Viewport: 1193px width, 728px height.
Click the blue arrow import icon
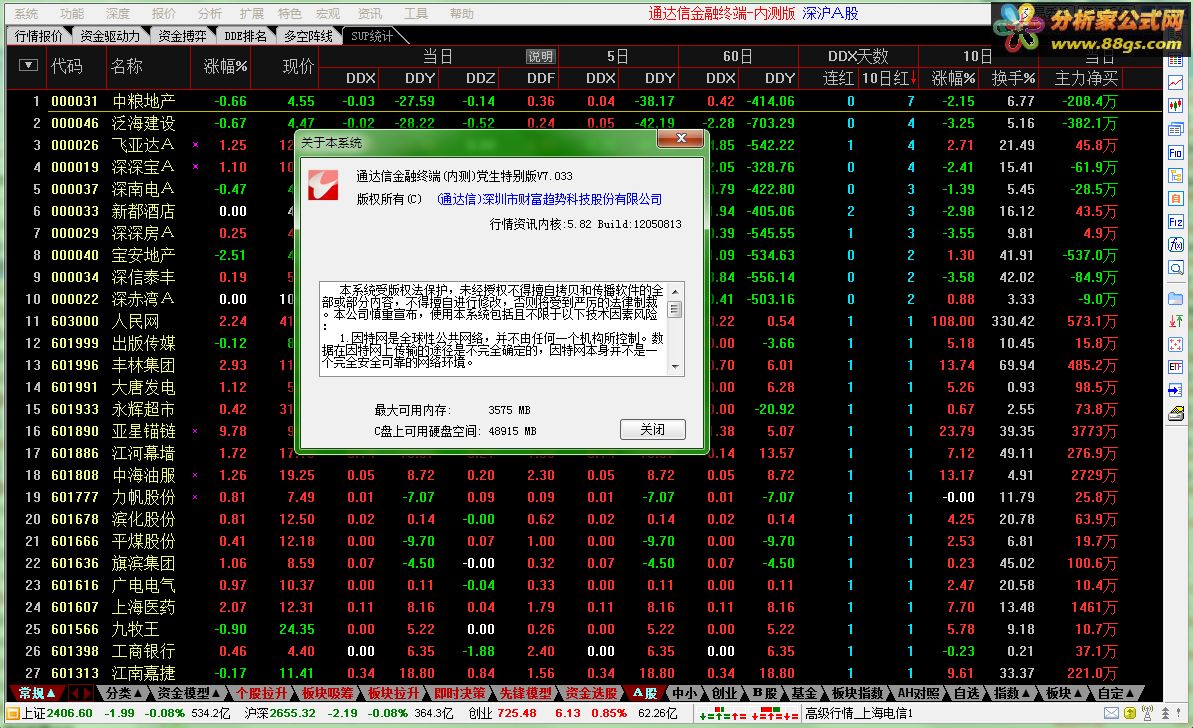click(x=1176, y=390)
